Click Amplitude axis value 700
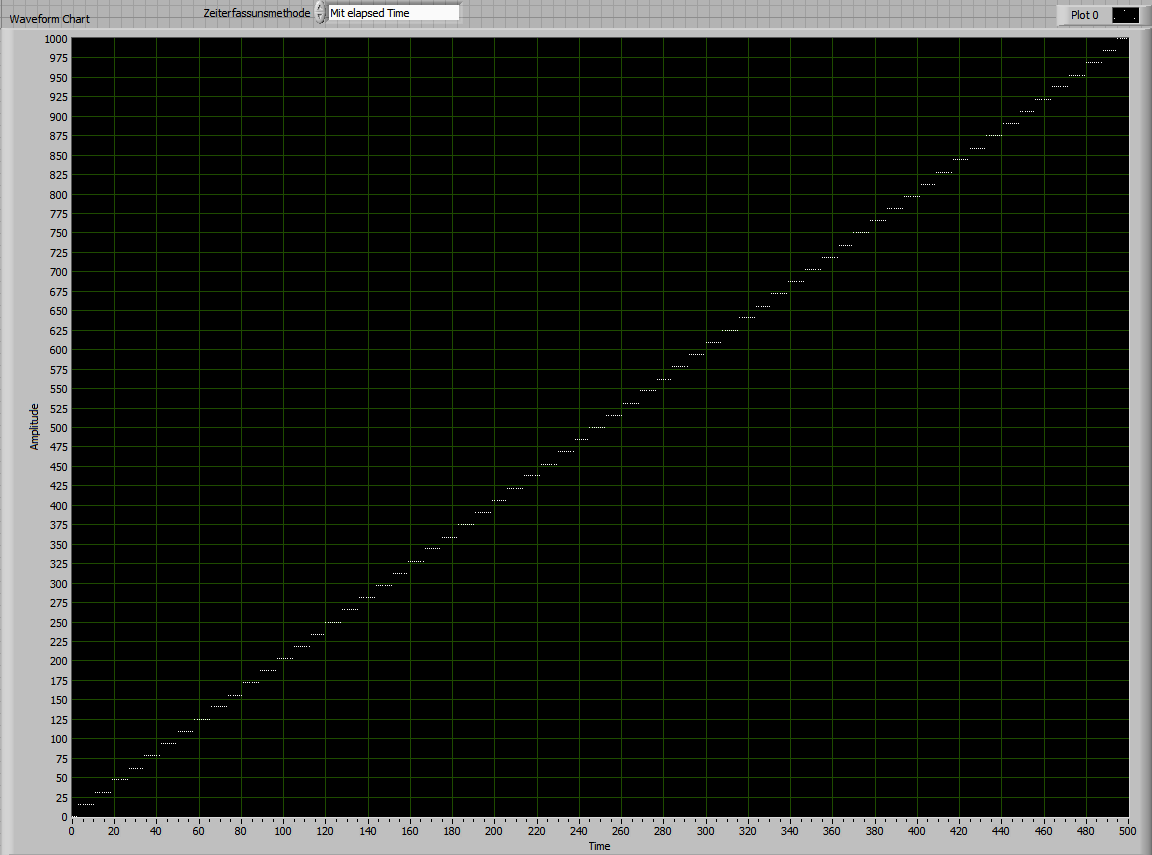 pyautogui.click(x=59, y=272)
